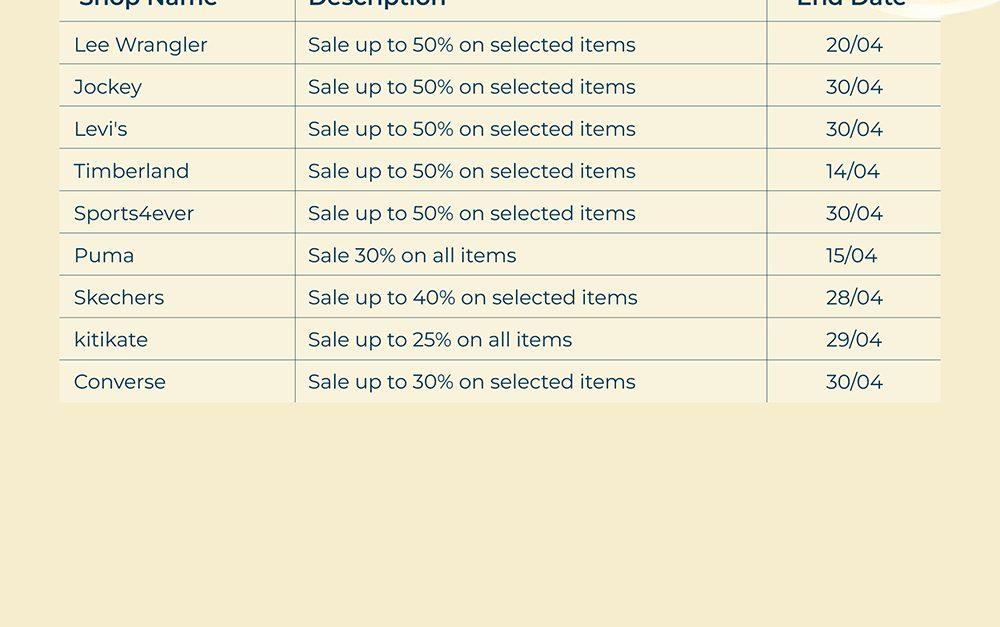Viewport: 1000px width, 627px height.
Task: Select the kitikate shop name
Action: click(111, 339)
